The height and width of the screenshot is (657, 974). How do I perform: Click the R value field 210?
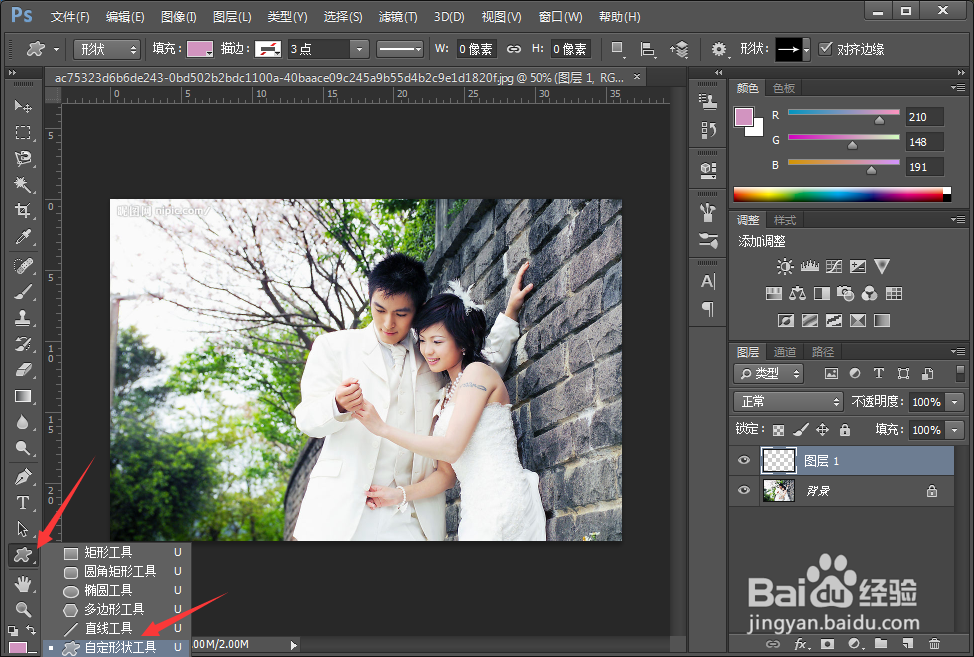point(924,117)
